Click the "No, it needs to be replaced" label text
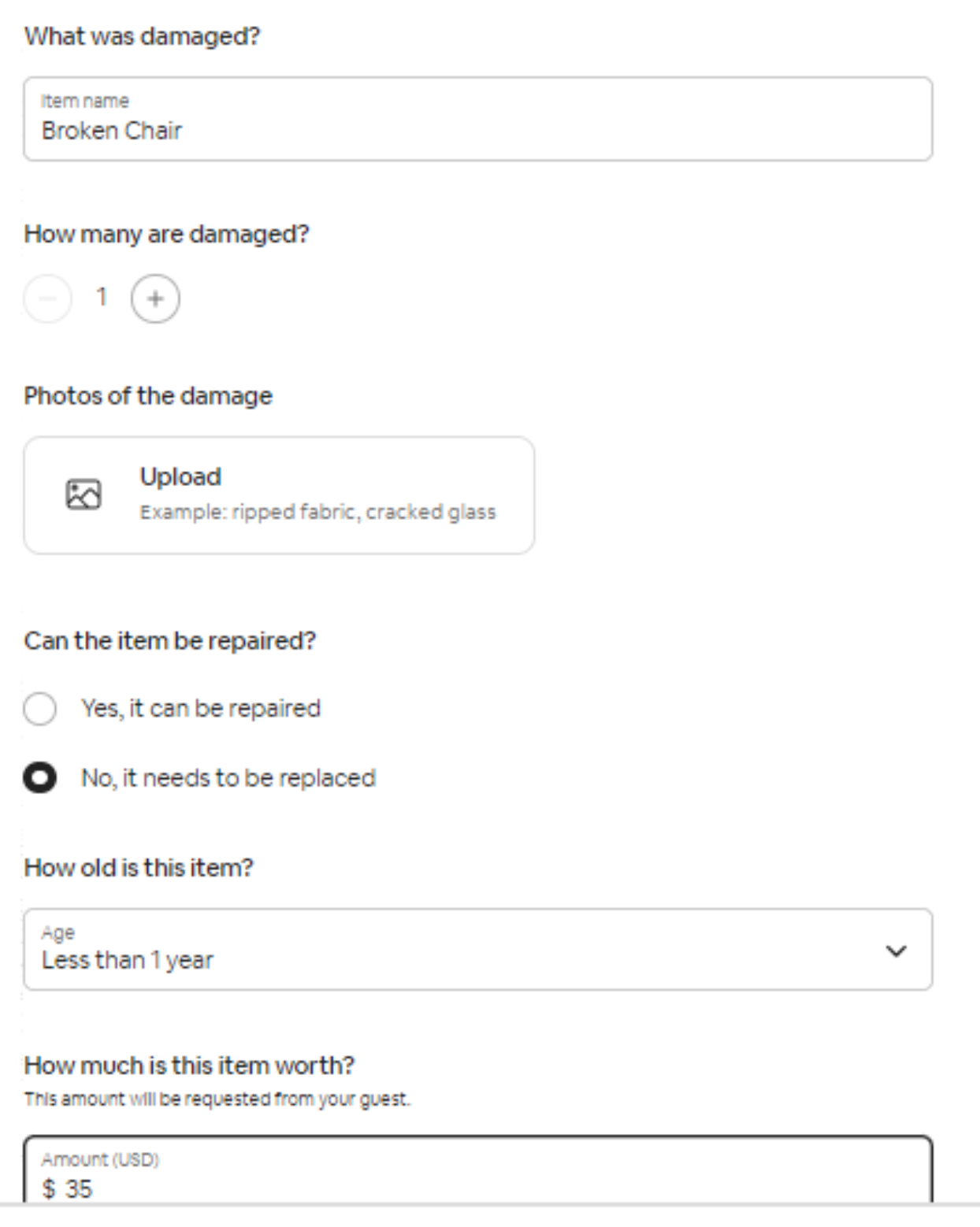Screen dimensions: 980x1227 point(228,778)
